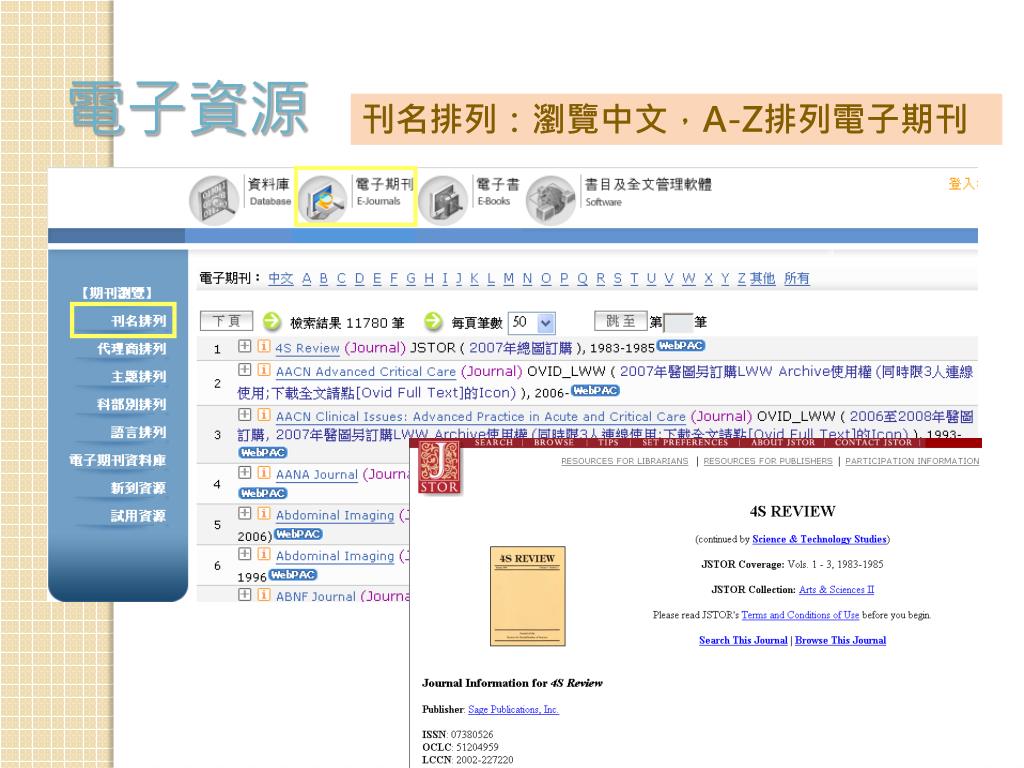Expand AACN Advanced Critical Care entry
The image size is (1024, 768).
[x=244, y=370]
